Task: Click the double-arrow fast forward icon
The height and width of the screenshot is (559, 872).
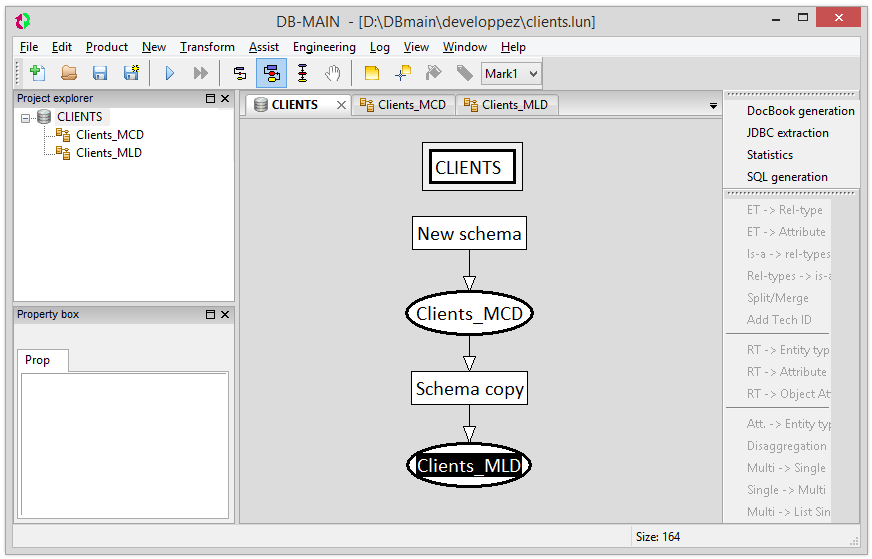Action: click(200, 73)
